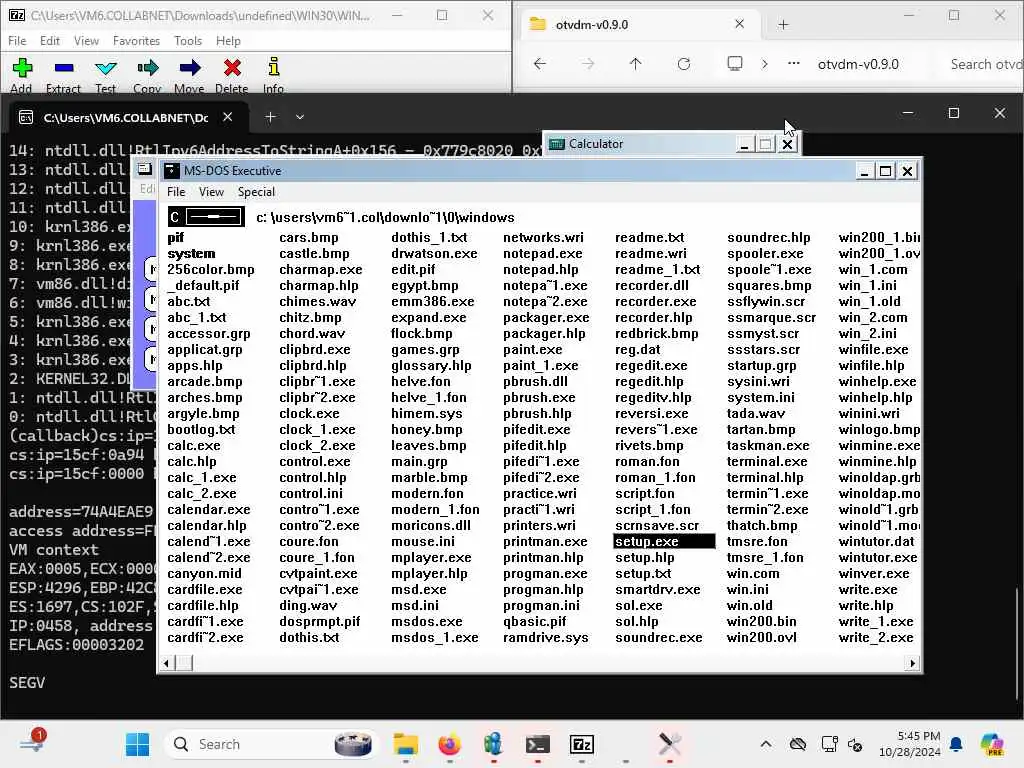Select reversi.exe in the file list

tap(651, 413)
